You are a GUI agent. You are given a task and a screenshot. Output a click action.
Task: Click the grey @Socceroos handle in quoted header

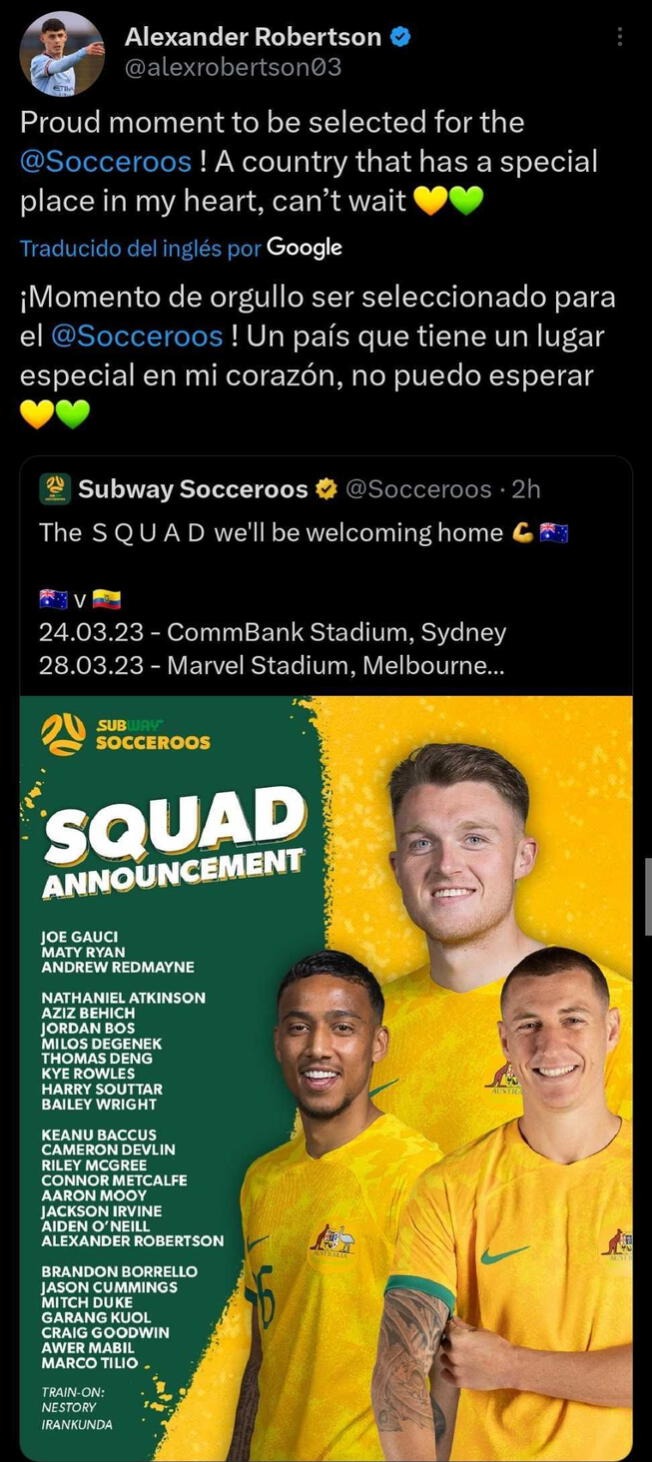(x=418, y=489)
